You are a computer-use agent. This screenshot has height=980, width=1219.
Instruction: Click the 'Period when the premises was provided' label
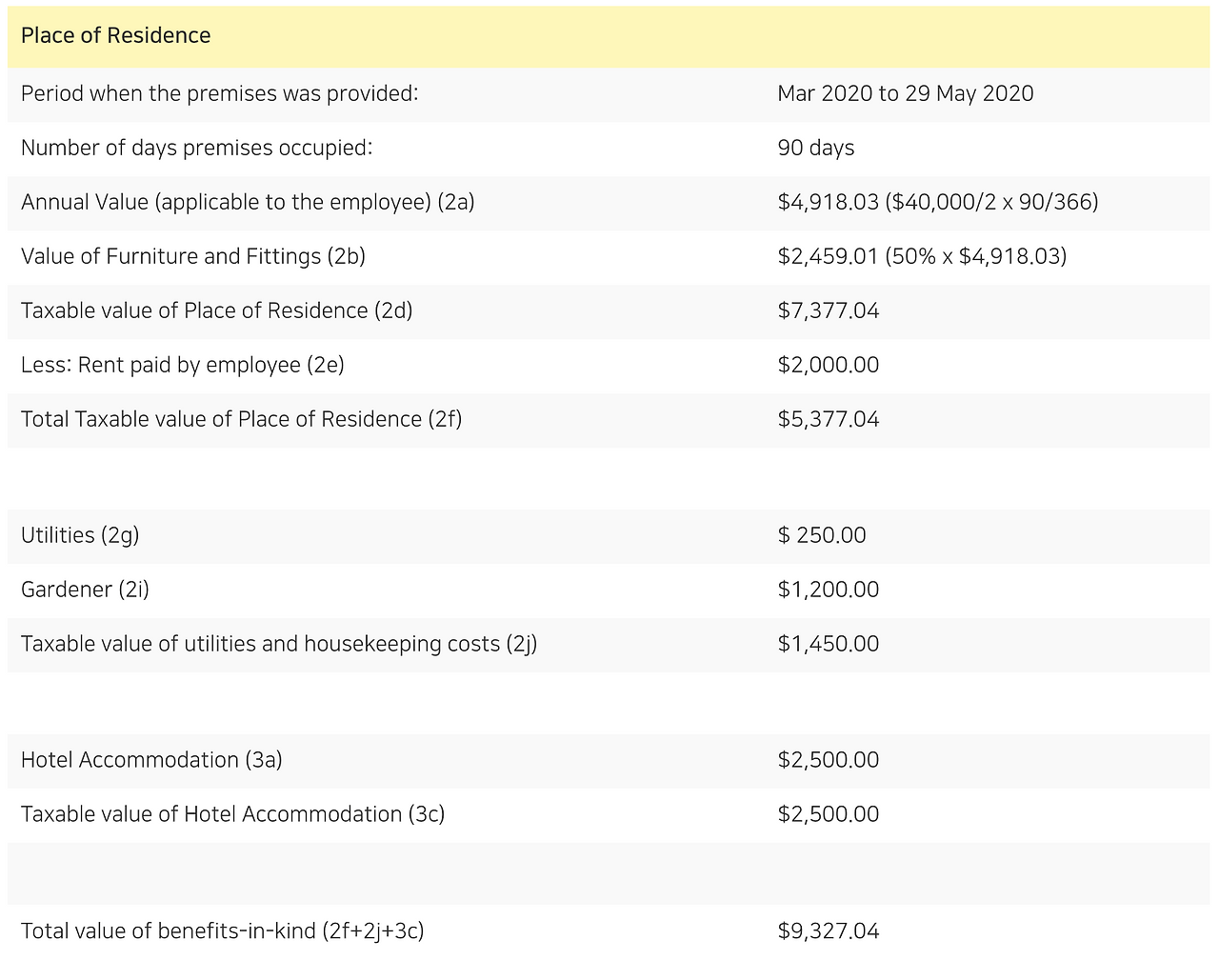click(219, 94)
